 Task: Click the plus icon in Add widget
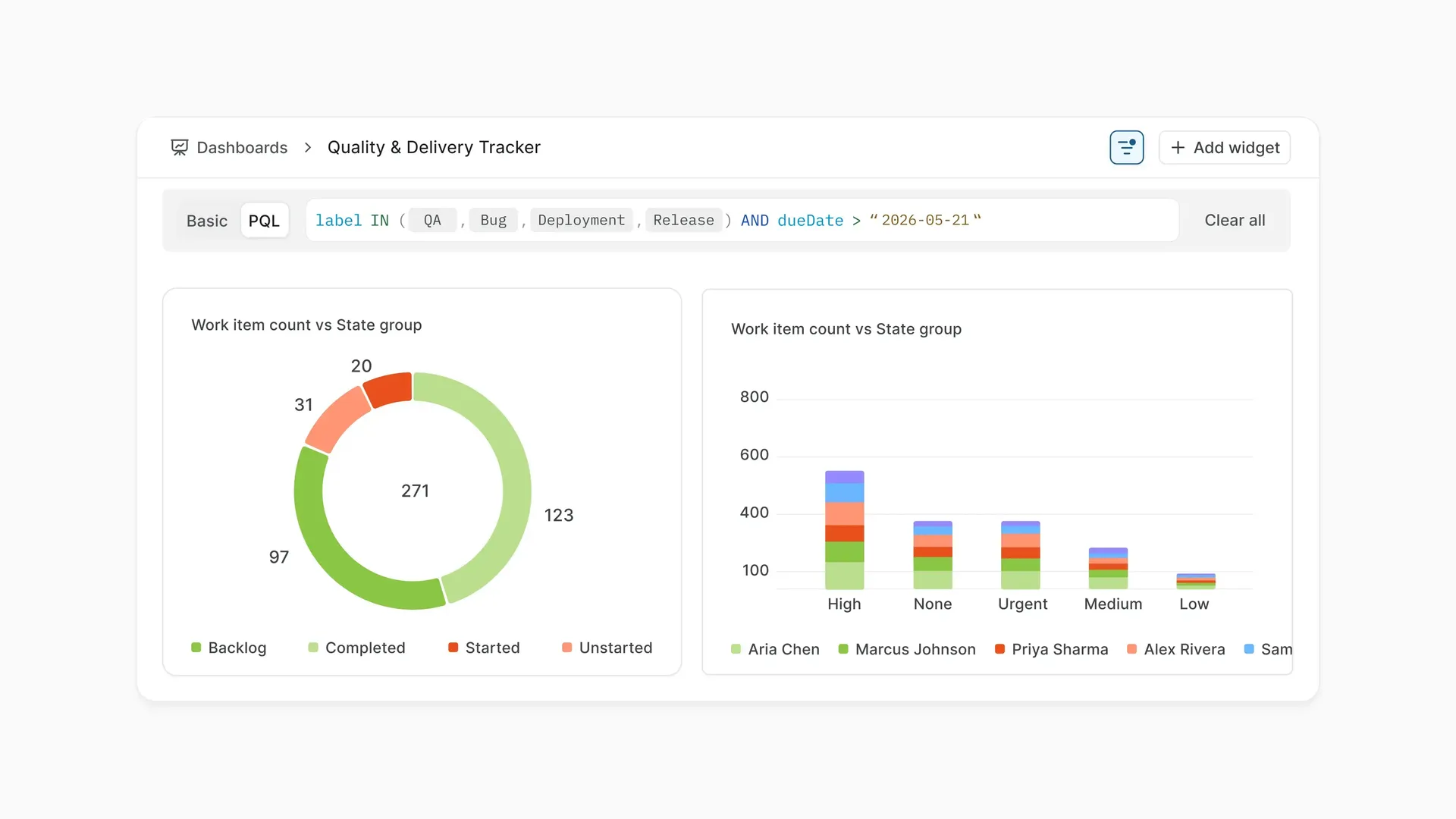(x=1178, y=147)
